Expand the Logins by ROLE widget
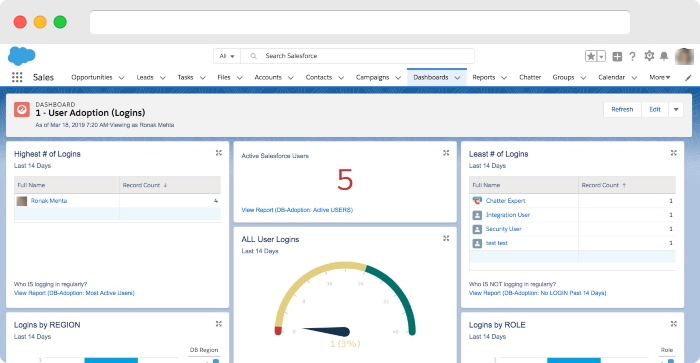700x363 pixels. pos(674,324)
